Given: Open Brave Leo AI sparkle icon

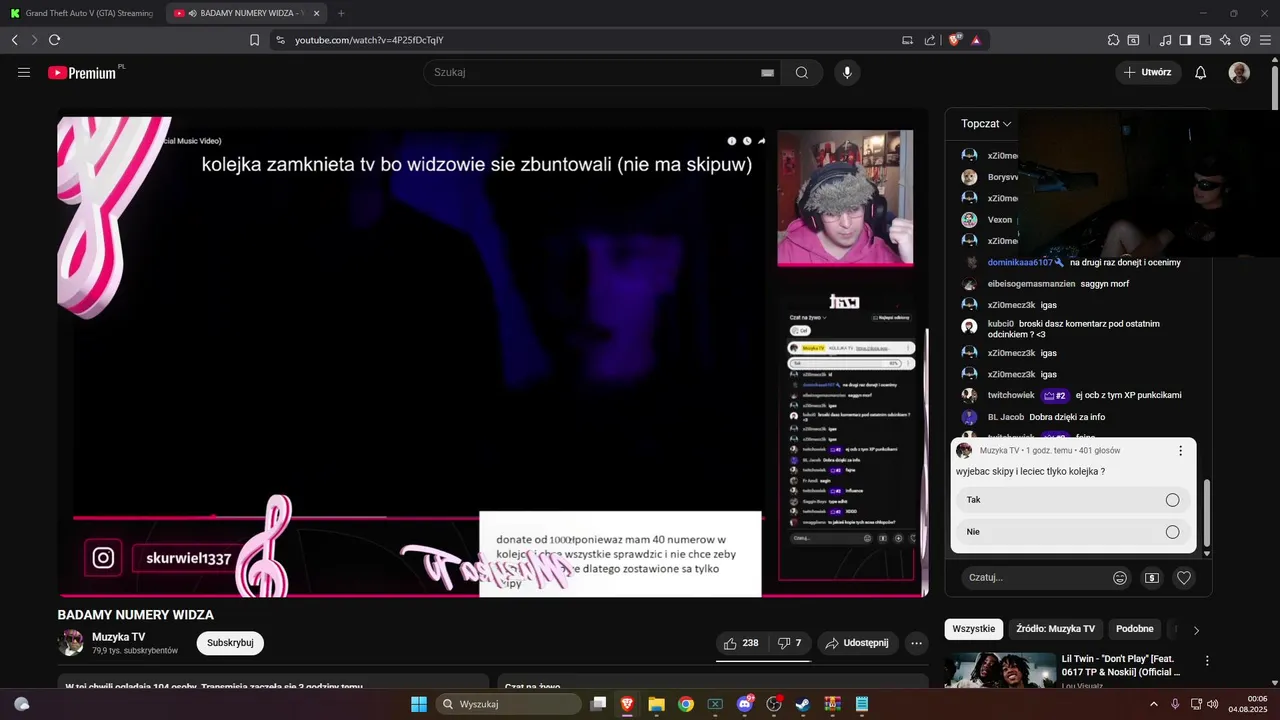Looking at the screenshot, I should 1225,40.
